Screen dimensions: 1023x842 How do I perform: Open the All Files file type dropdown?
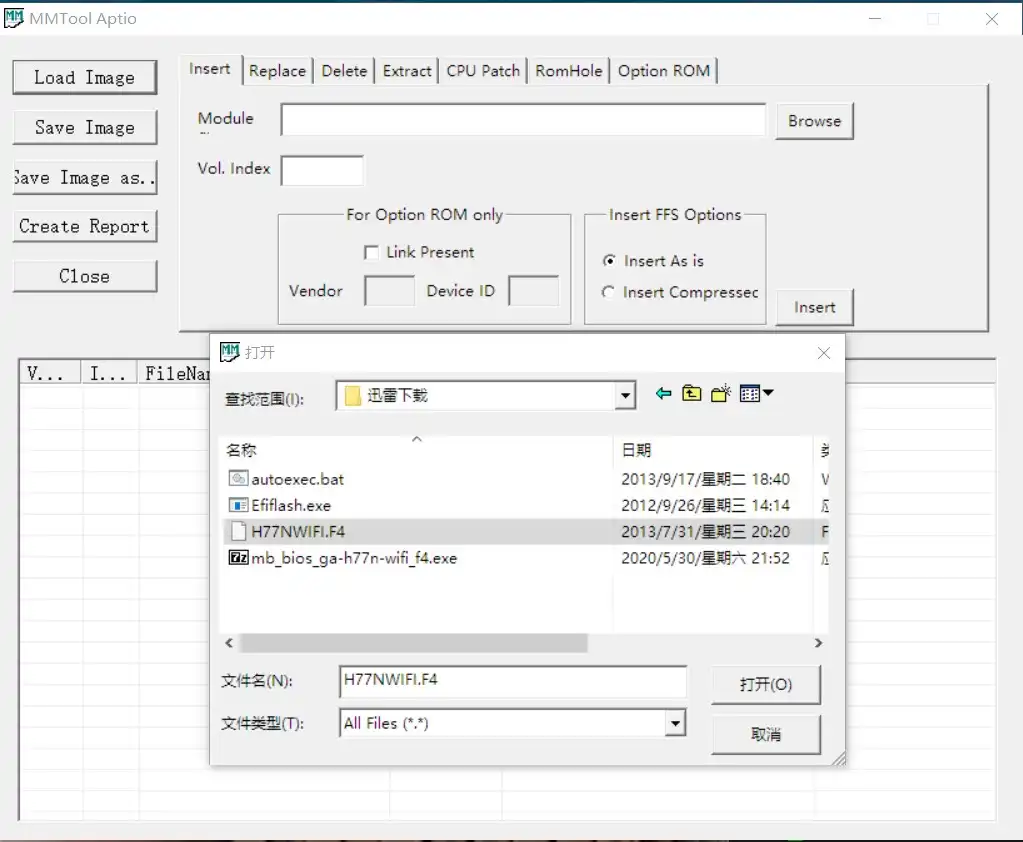click(676, 722)
